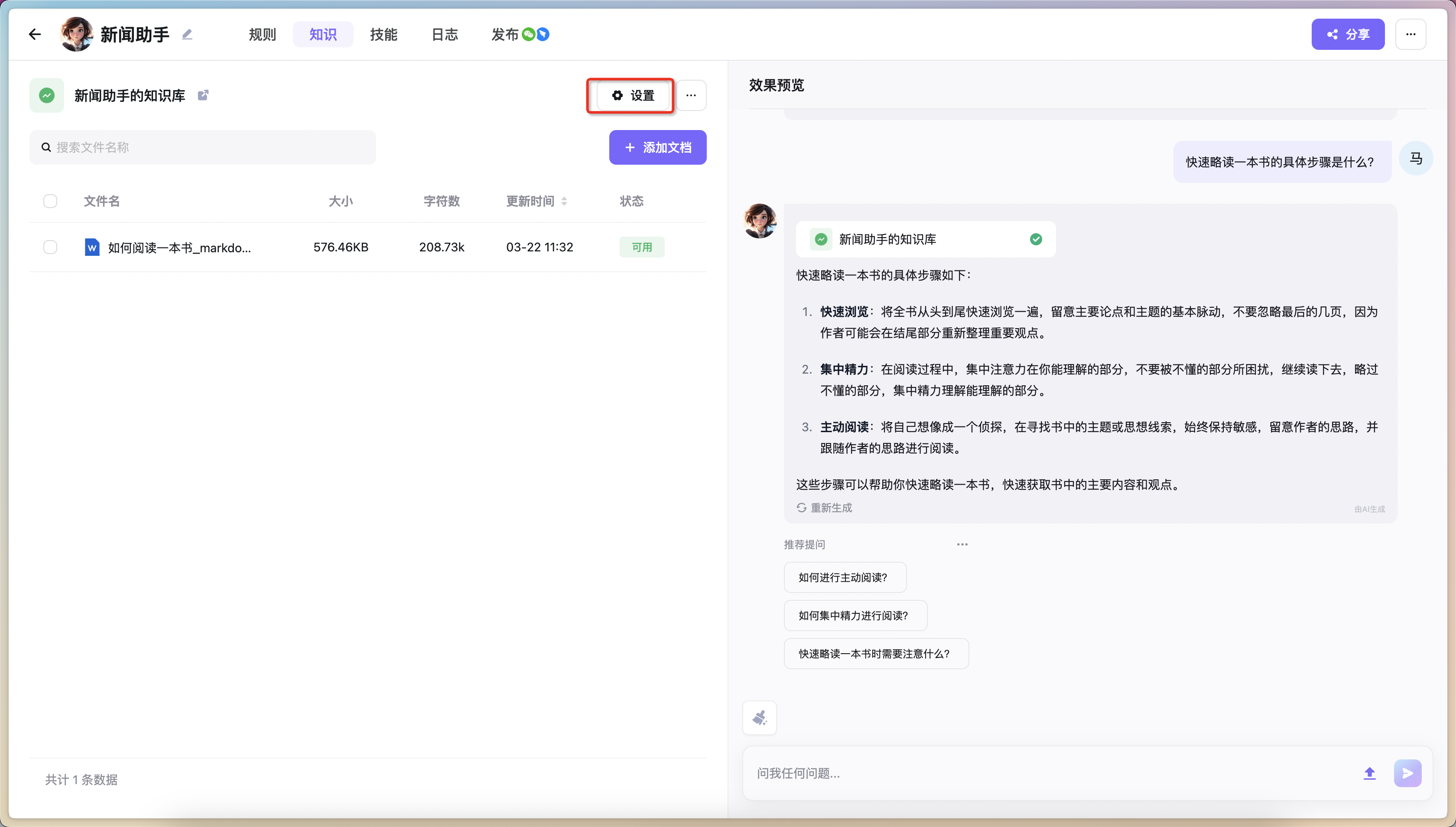Click the 03-22 11:32 update time
Image resolution: width=1456 pixels, height=827 pixels.
pyautogui.click(x=540, y=247)
